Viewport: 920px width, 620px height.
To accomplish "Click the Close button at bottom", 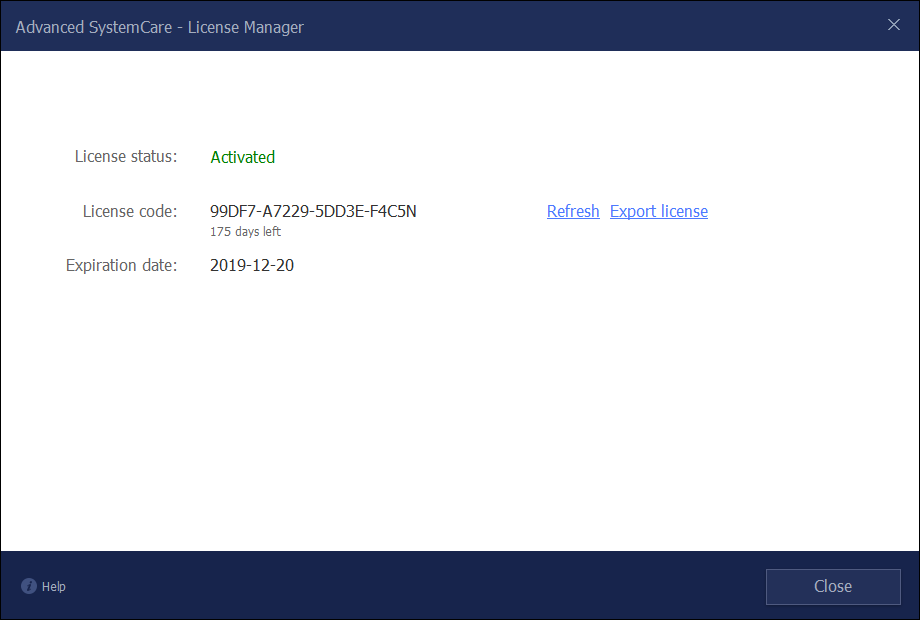I will [833, 587].
